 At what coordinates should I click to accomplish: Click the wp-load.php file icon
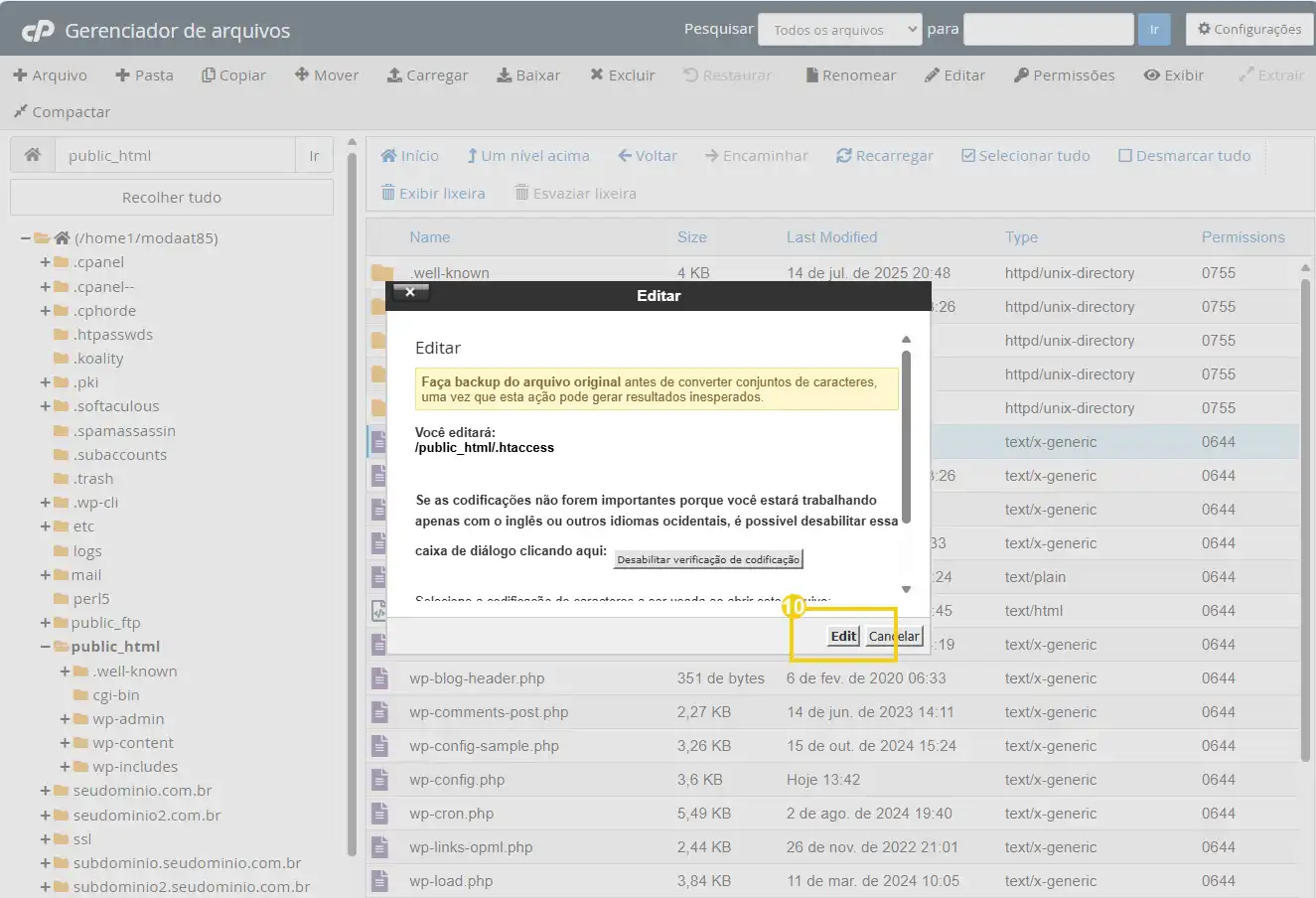tap(379, 881)
